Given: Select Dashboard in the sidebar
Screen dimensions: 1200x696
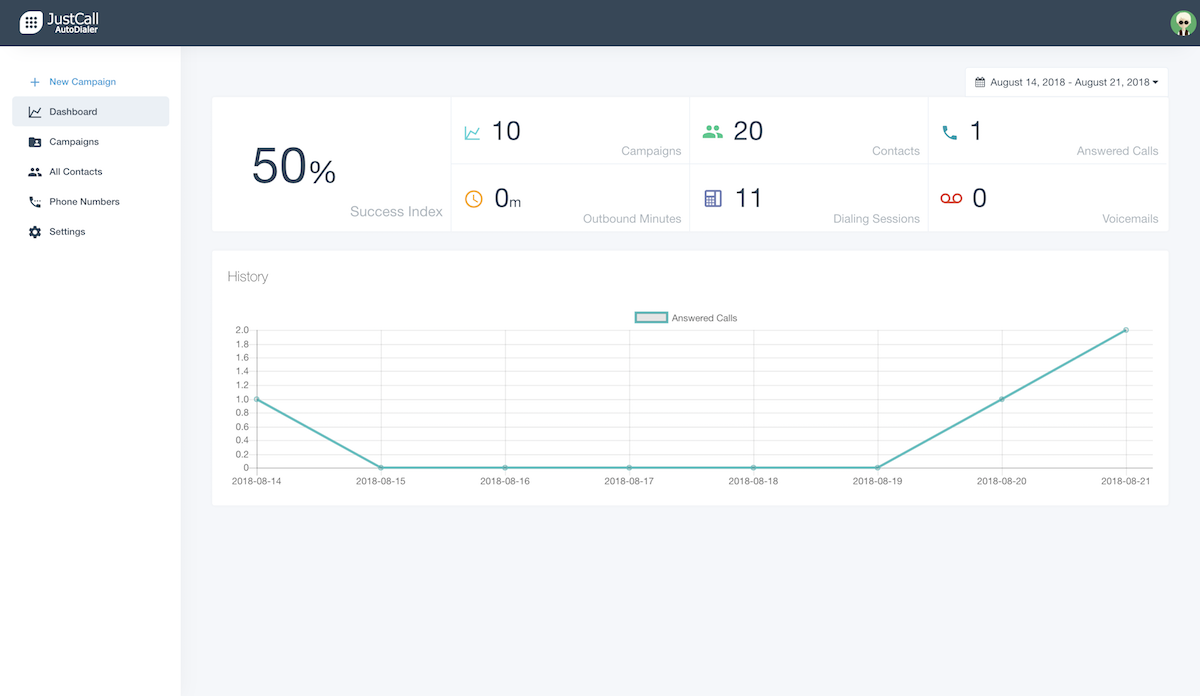Looking at the screenshot, I should [x=71, y=111].
